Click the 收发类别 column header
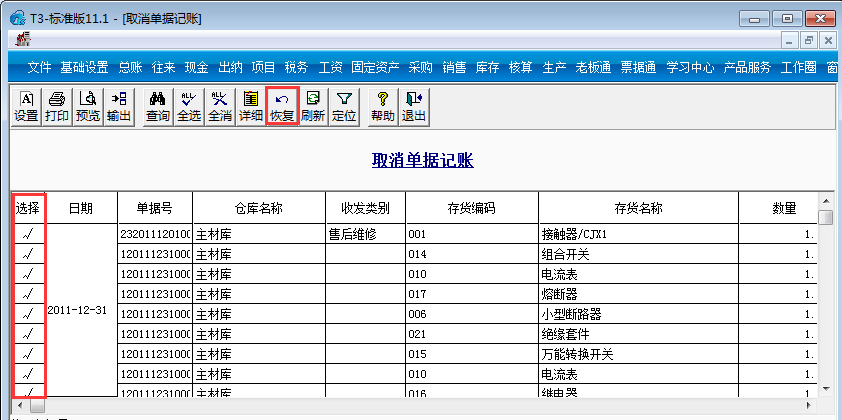Screen dimensions: 842x420 365,208
